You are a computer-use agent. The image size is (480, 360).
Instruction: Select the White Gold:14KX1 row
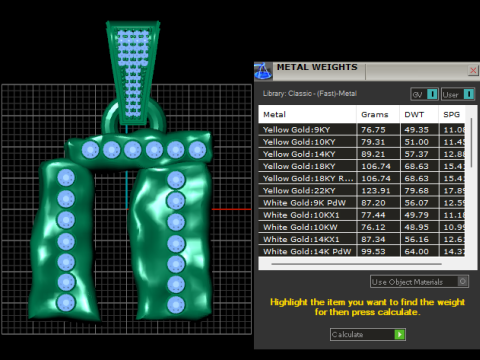click(362, 239)
